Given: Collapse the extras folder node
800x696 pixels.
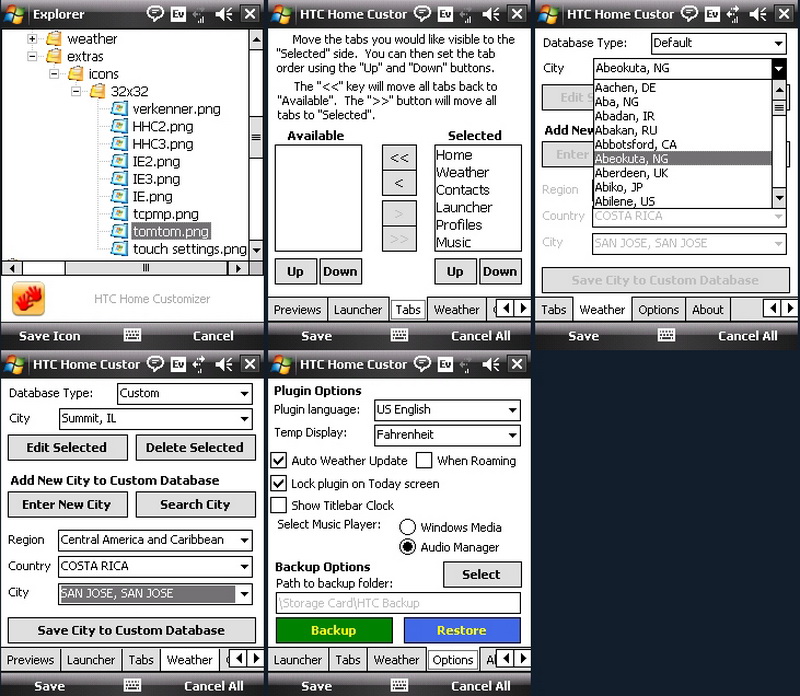Looking at the screenshot, I should [32, 56].
